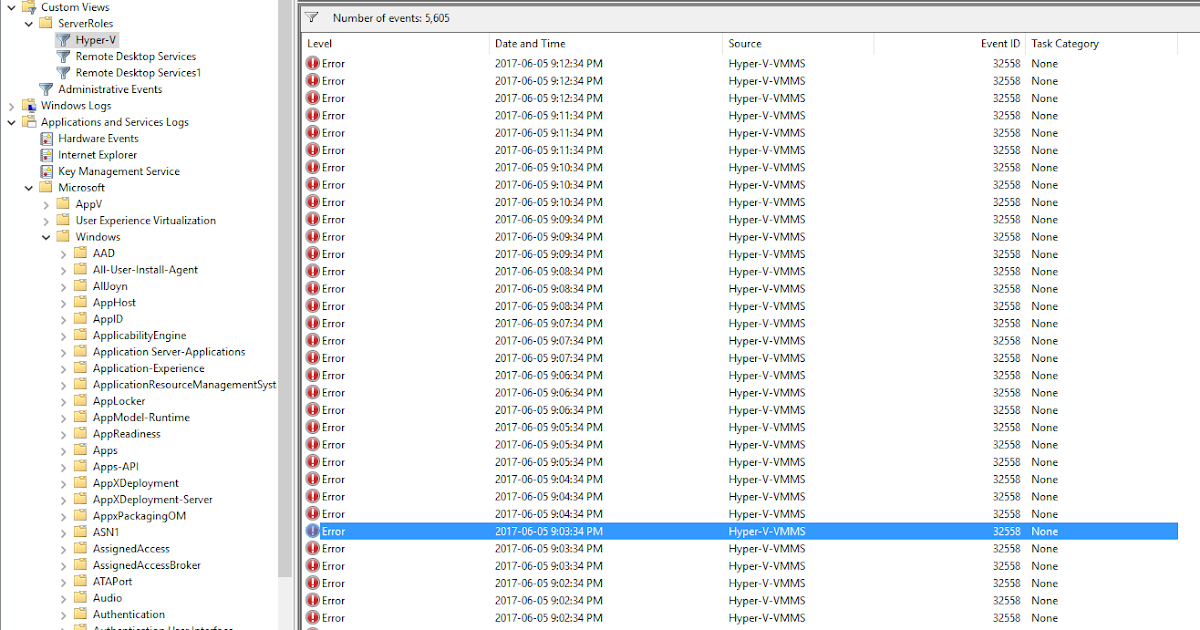Collapse the Applications and Services Logs node
Screen dimensions: 1200x630
pyautogui.click(x=10, y=121)
